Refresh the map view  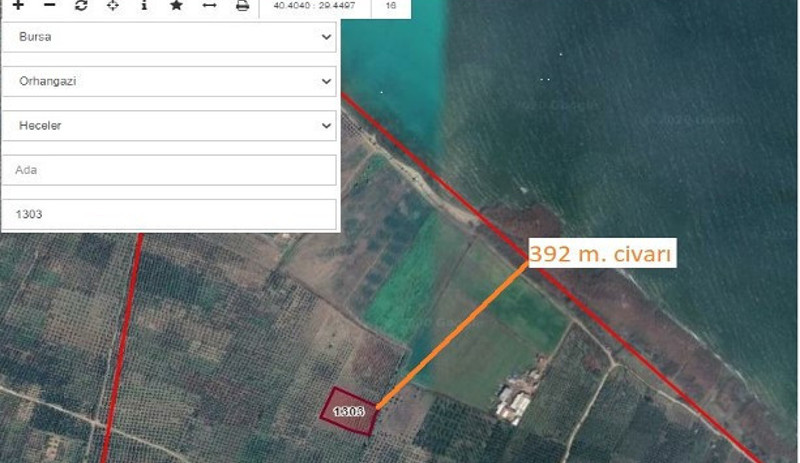click(81, 5)
